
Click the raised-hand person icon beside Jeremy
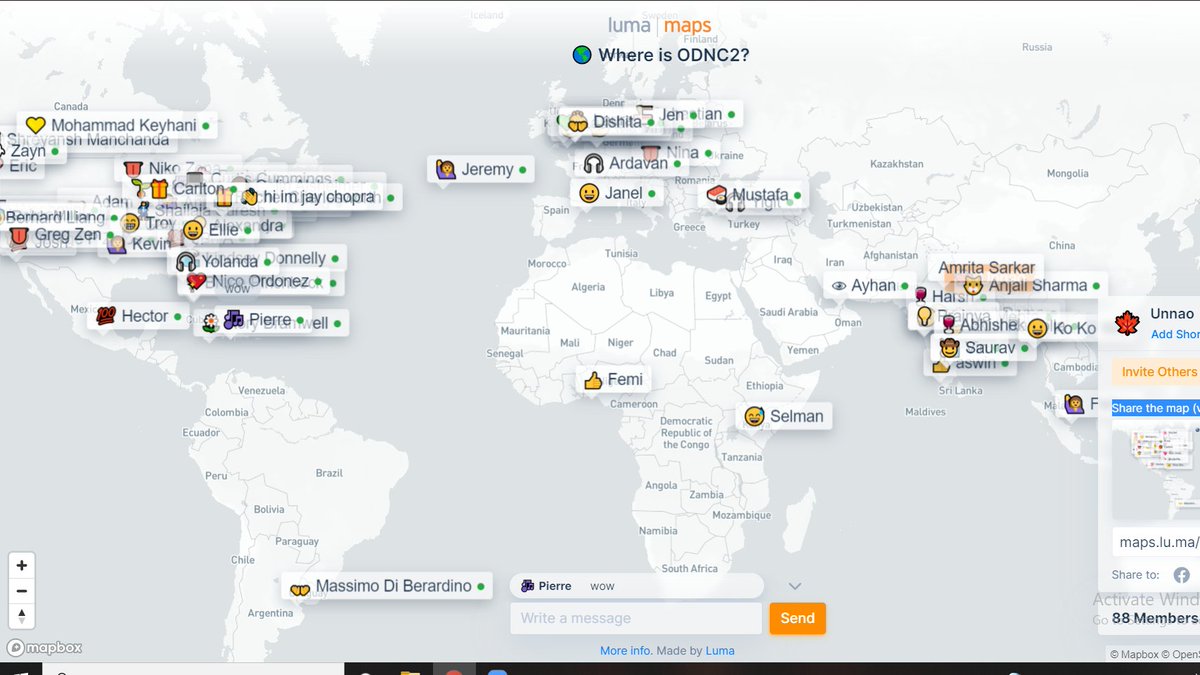(445, 169)
